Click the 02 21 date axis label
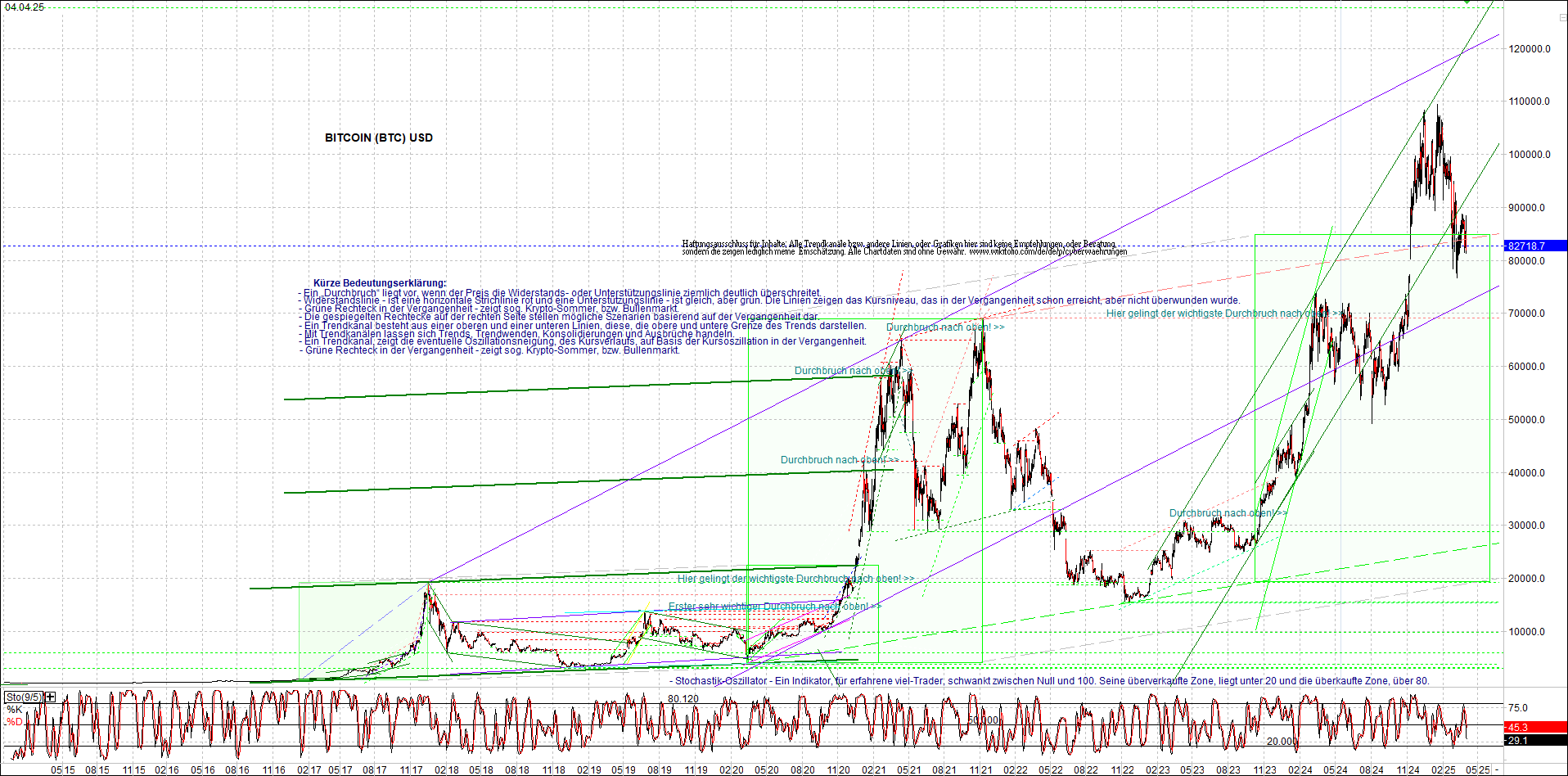Screen dimensions: 1568x776 873,770
